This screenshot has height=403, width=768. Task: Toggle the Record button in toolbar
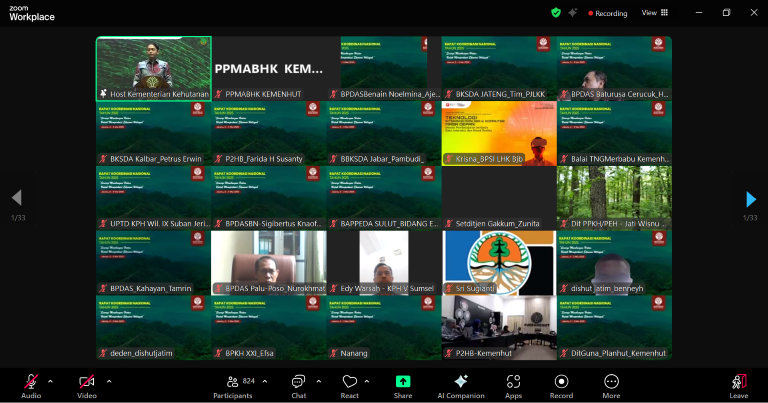(561, 383)
